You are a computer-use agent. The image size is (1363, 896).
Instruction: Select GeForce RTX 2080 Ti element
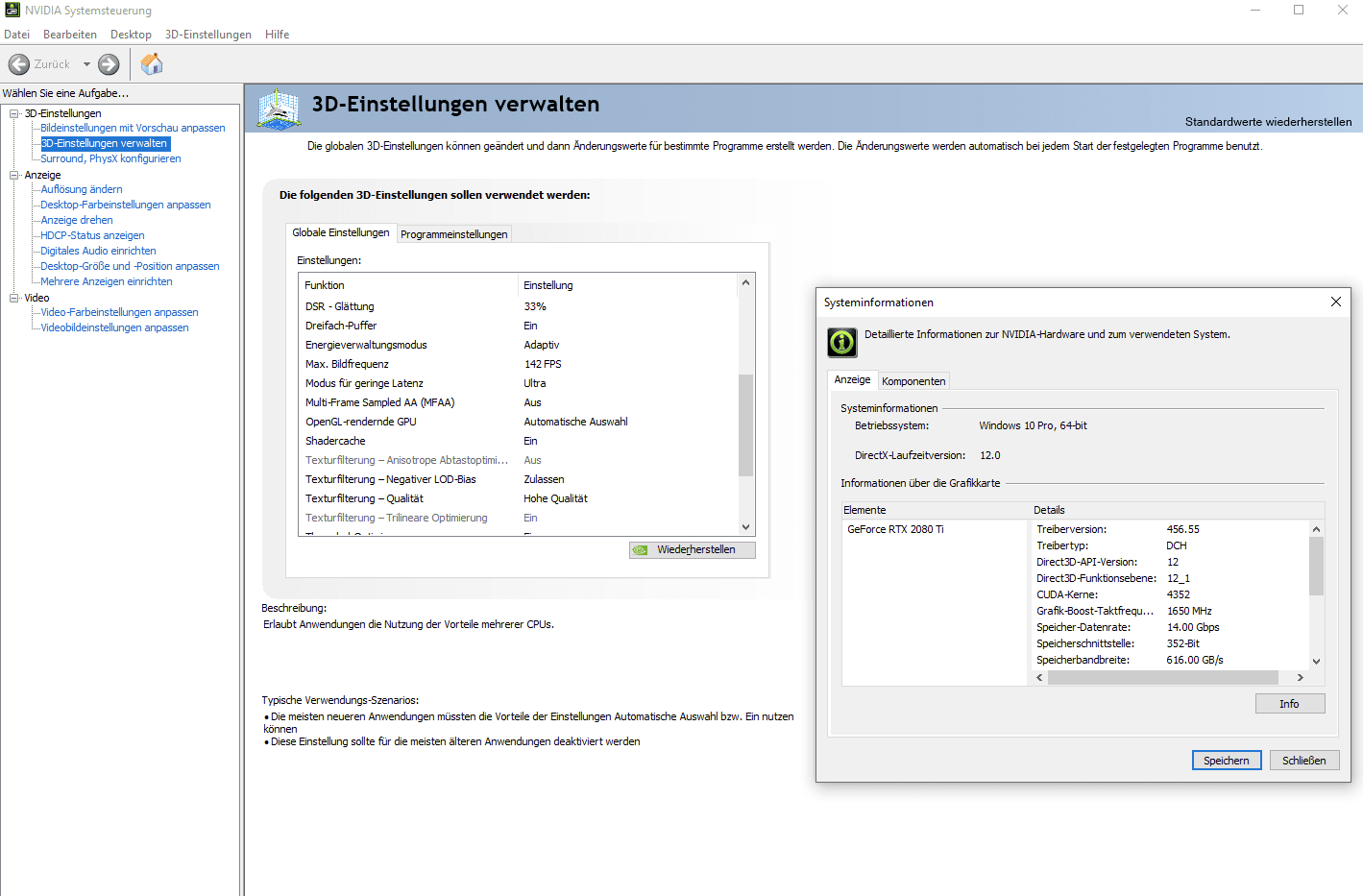(895, 529)
